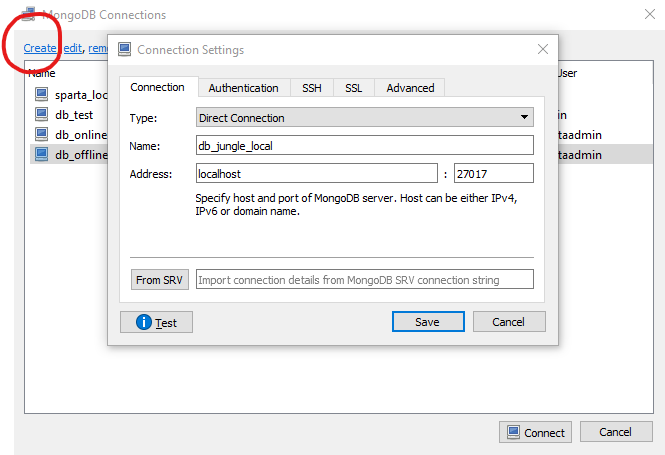Switch to the Authentication tab
The width and height of the screenshot is (665, 455).
[243, 88]
